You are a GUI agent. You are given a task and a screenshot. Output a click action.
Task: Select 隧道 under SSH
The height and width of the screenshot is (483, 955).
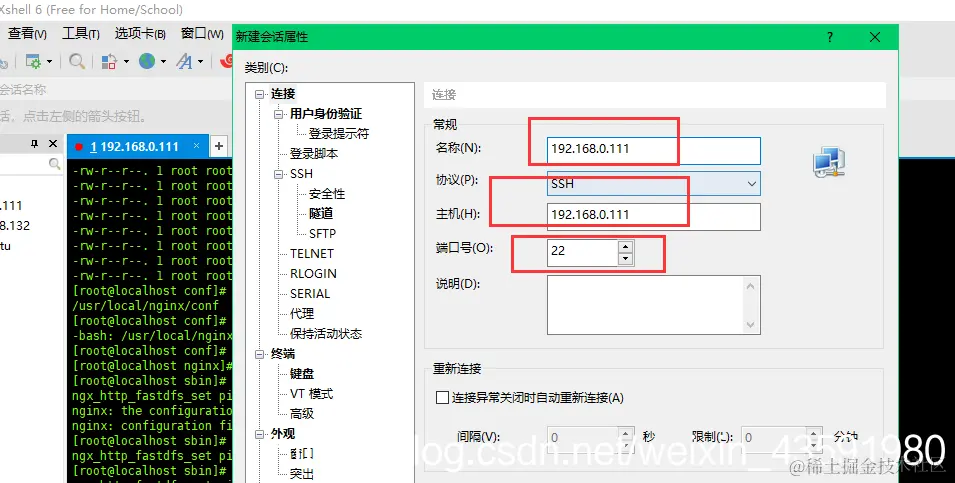321,213
